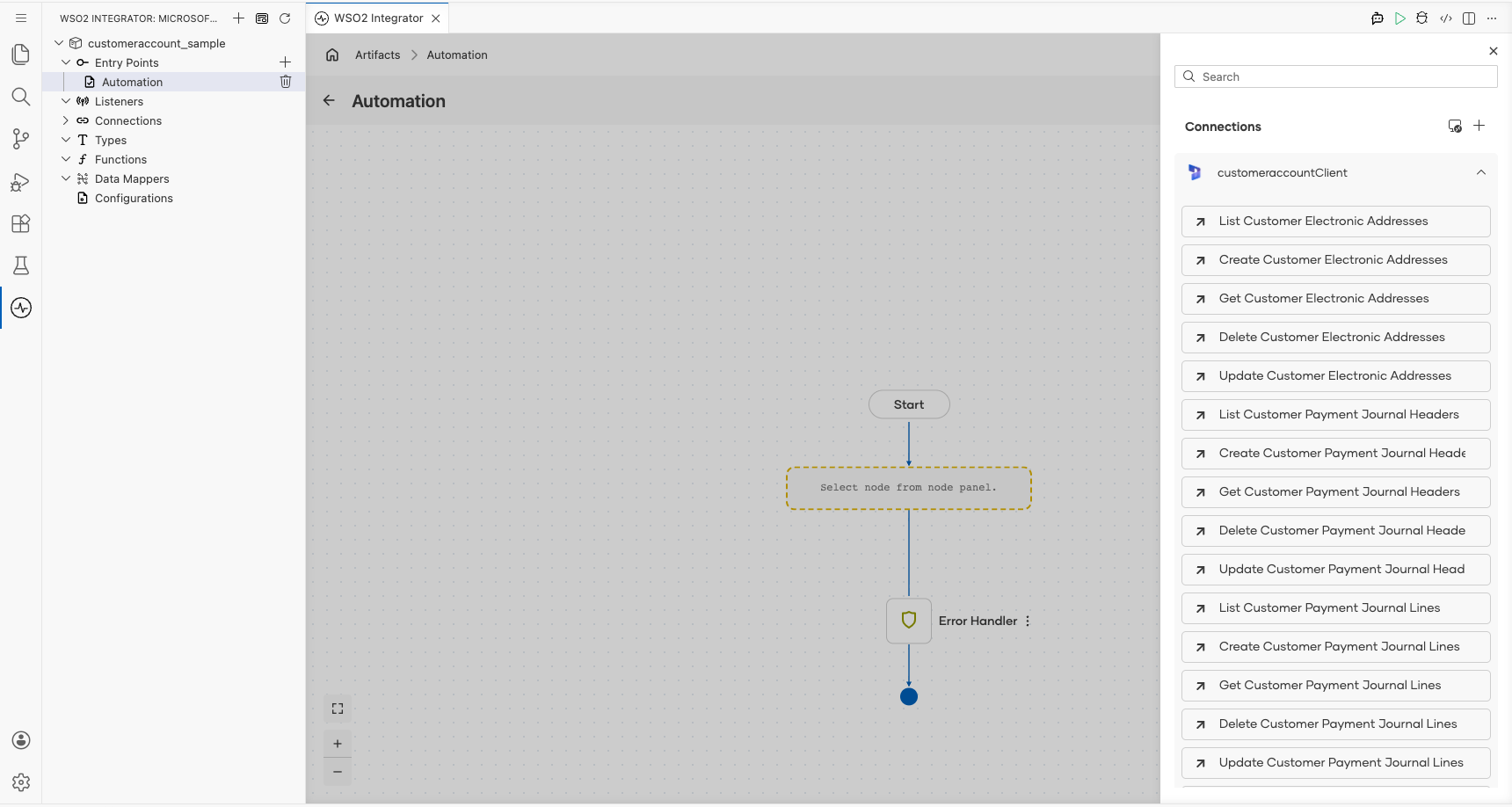Choose Get Customer Electronic Addresses
Viewport: 1512px width, 807px height.
click(x=1336, y=299)
